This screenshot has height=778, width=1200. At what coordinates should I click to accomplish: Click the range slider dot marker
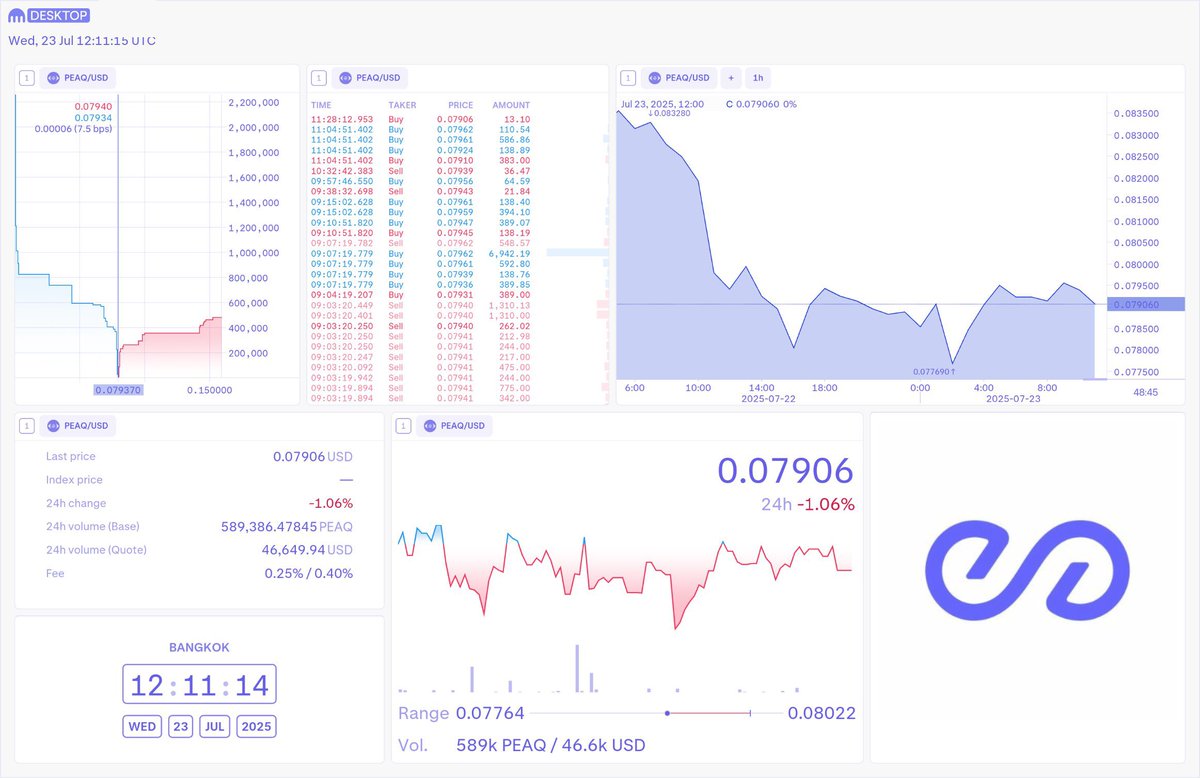(667, 713)
